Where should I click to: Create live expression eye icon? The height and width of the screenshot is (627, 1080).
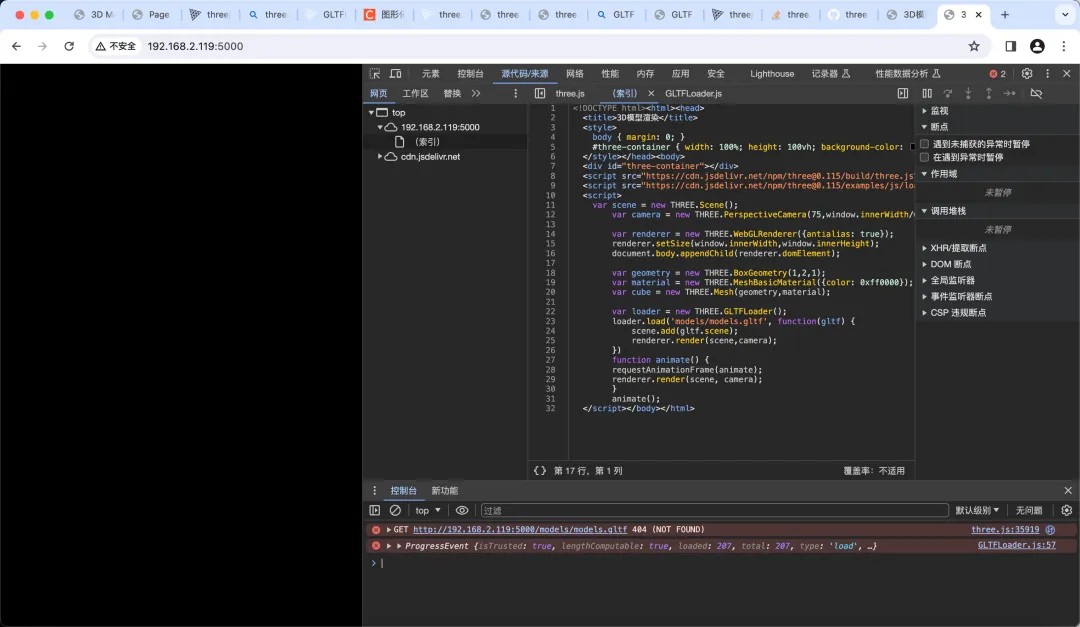462,511
